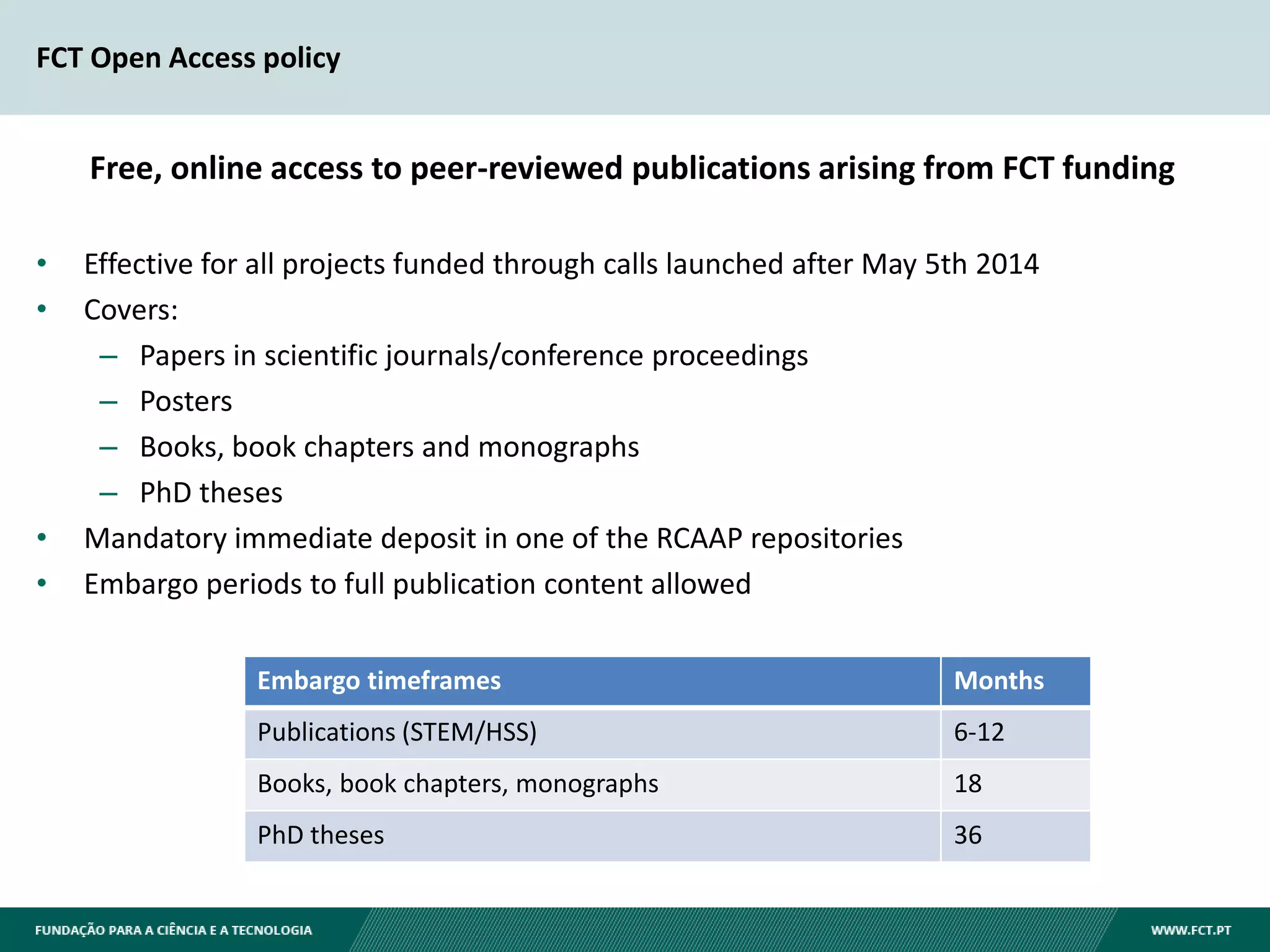
Task: Click the 'FCT Open Access policy' slide title
Action: (188, 58)
